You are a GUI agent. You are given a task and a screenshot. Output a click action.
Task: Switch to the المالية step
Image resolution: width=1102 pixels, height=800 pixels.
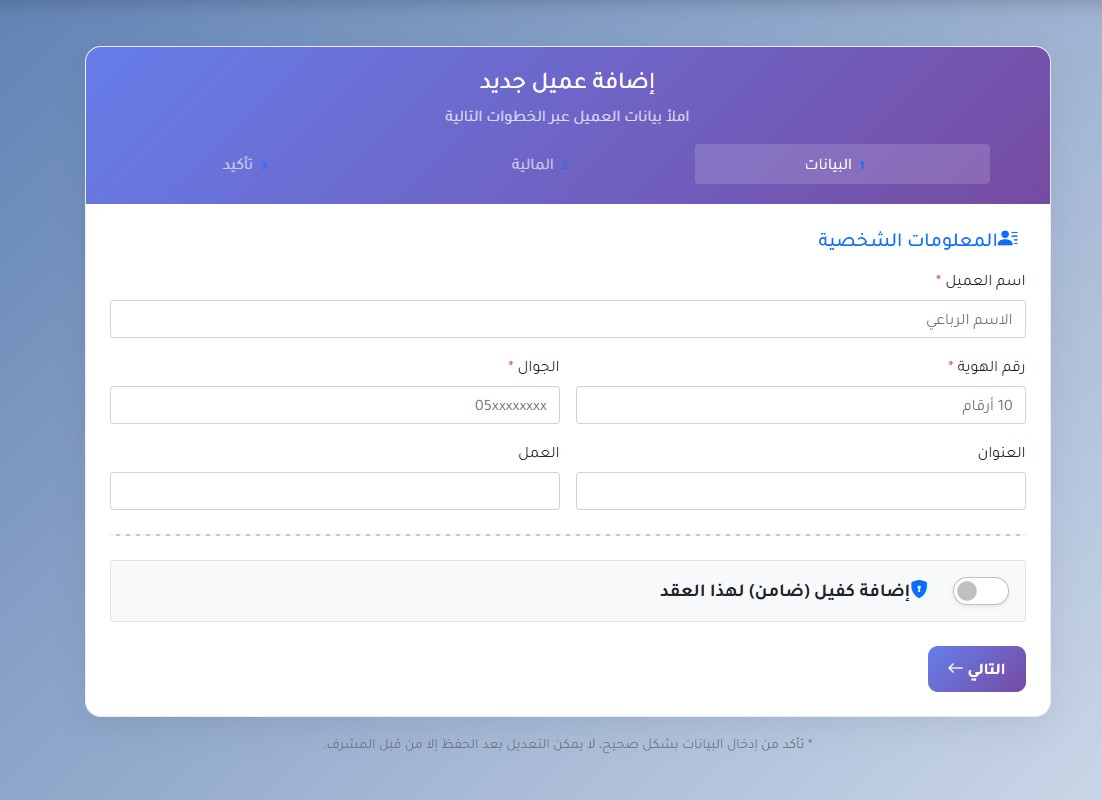[x=542, y=164]
